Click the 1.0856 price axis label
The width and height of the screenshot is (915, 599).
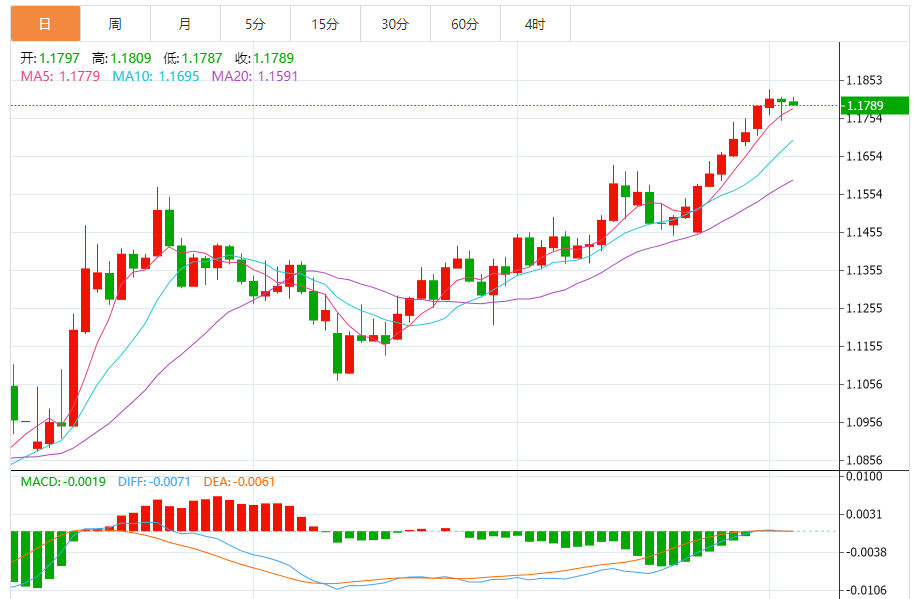(865, 460)
